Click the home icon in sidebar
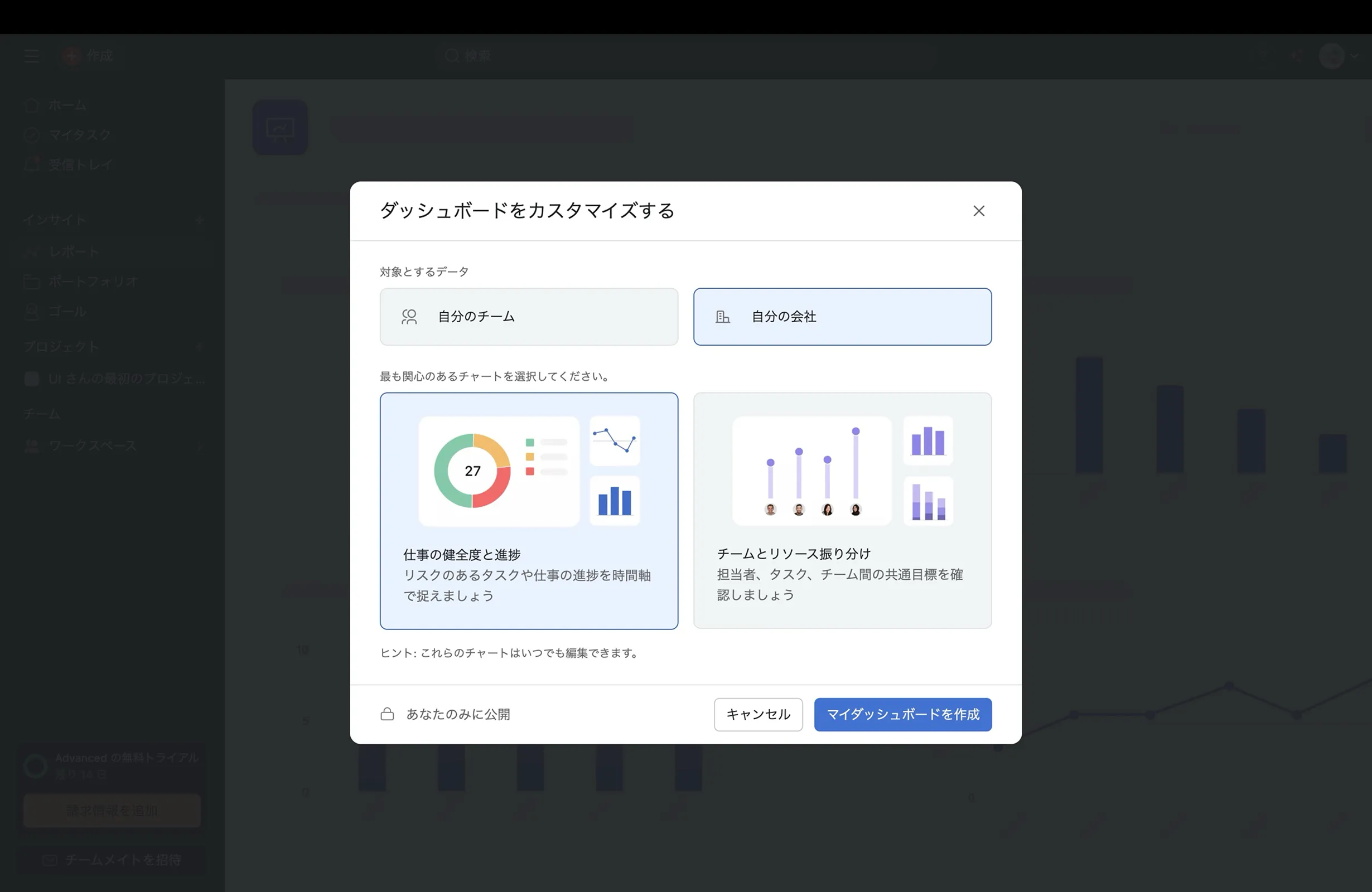The width and height of the screenshot is (1372, 892). [32, 105]
